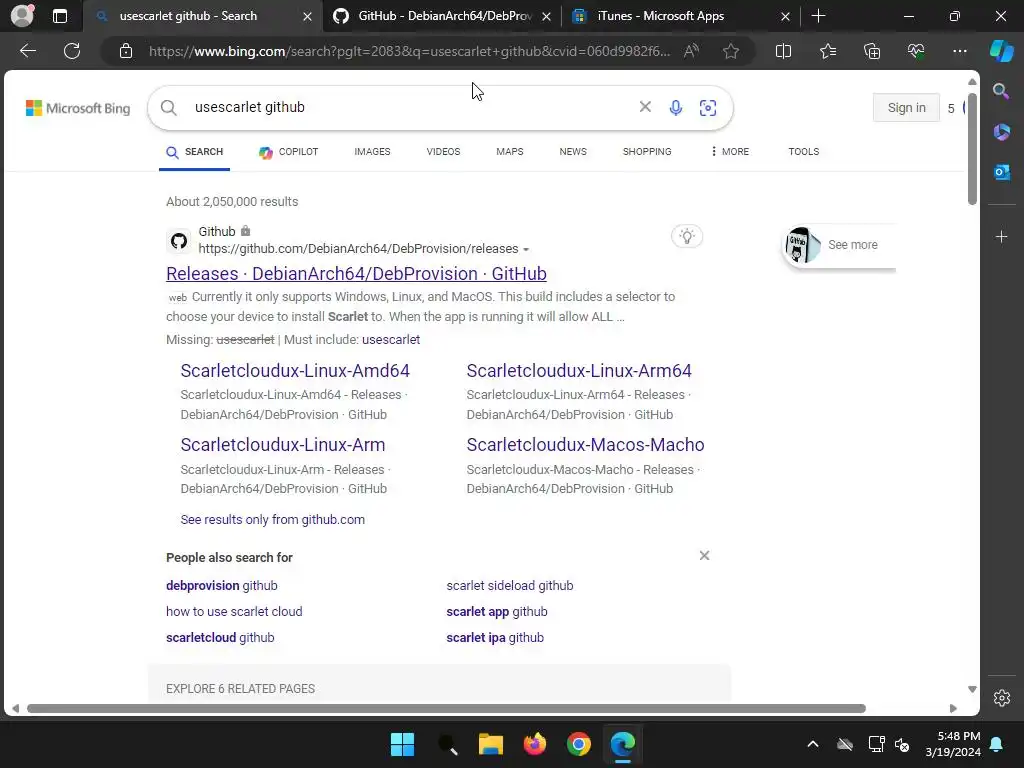Click the Sign in button
This screenshot has width=1024, height=768.
(x=906, y=108)
